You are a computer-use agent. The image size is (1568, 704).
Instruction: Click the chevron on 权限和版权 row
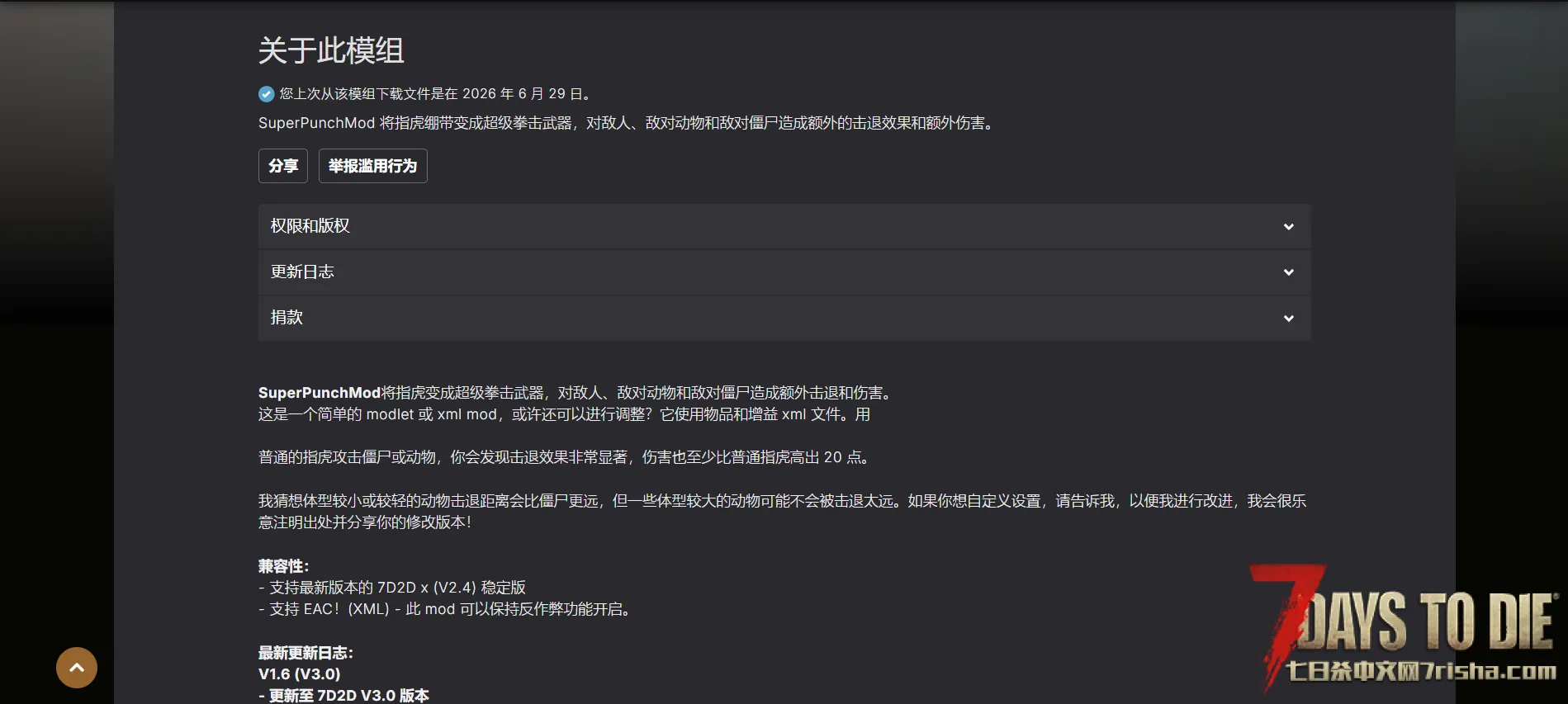[x=1288, y=227]
